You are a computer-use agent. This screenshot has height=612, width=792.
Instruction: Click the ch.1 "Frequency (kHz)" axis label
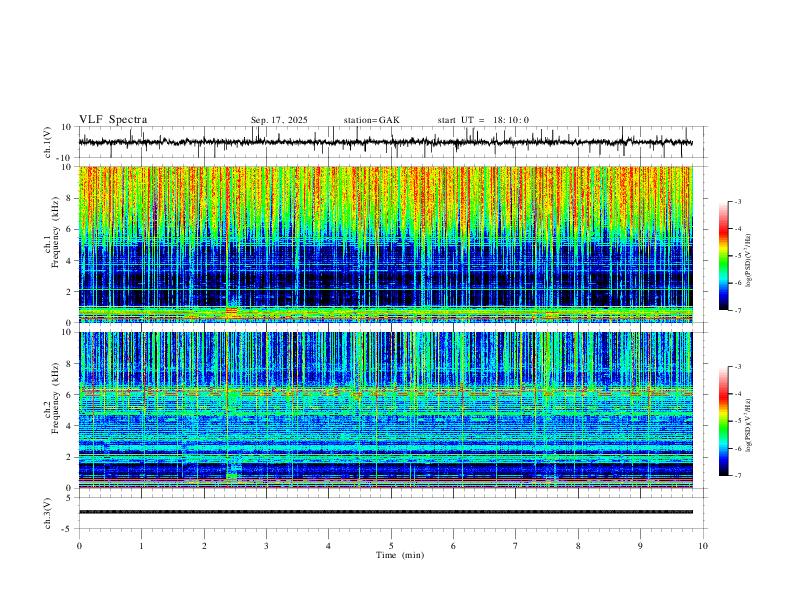click(55, 232)
